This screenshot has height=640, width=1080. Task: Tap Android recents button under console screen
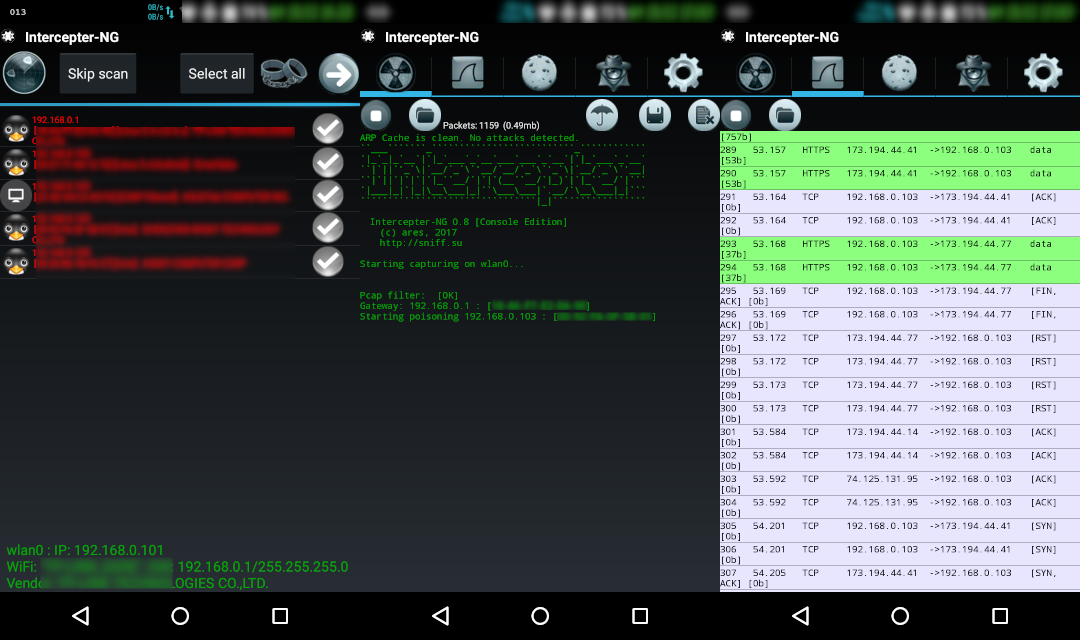tap(640, 615)
